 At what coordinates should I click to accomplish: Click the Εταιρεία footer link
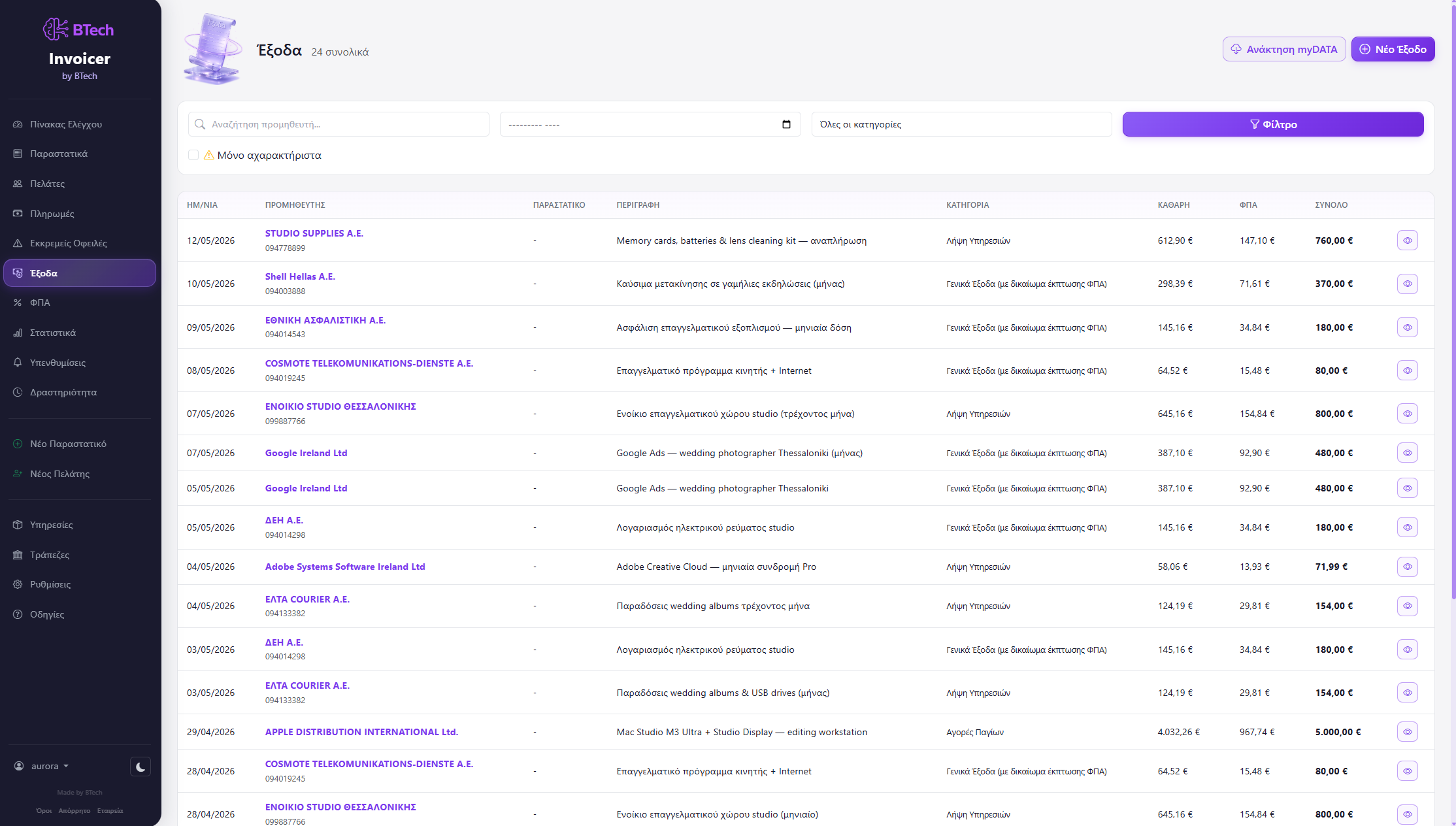point(110,811)
